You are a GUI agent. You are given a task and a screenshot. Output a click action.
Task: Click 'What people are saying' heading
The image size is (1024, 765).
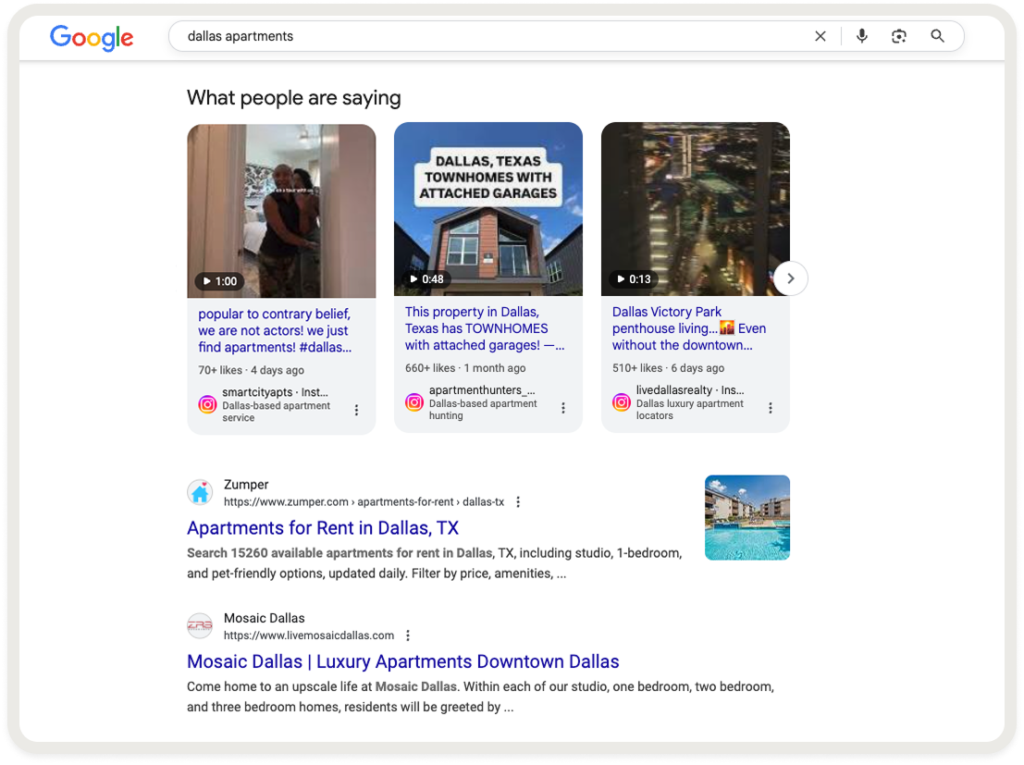point(294,98)
